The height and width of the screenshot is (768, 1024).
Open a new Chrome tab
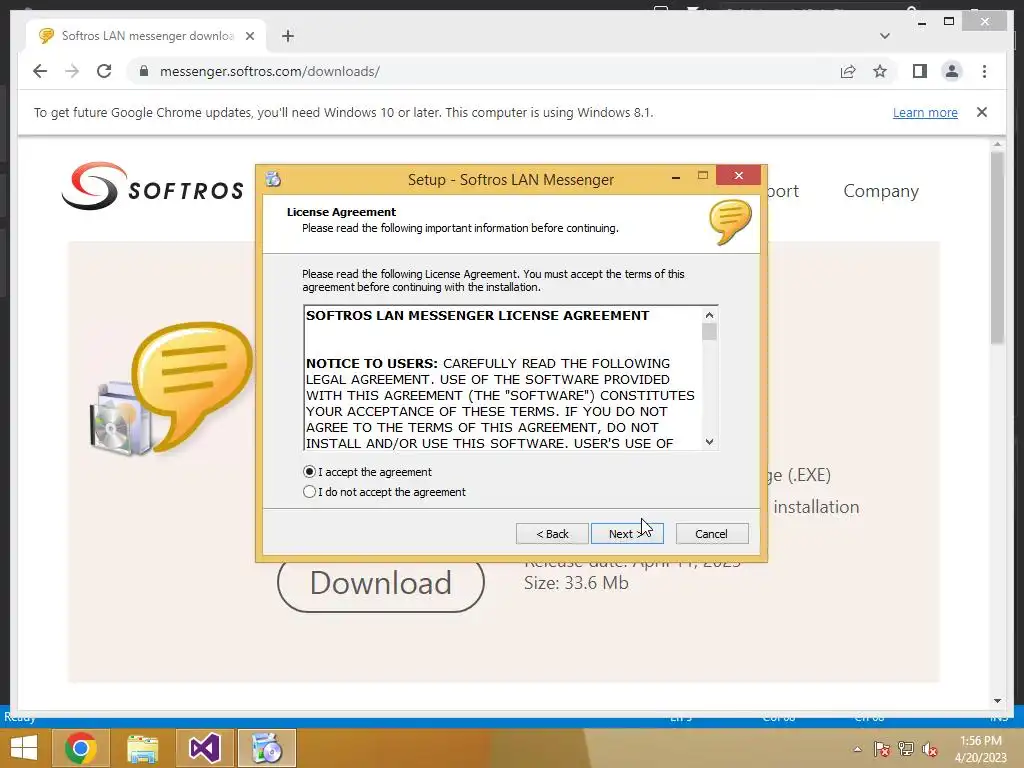pos(288,36)
